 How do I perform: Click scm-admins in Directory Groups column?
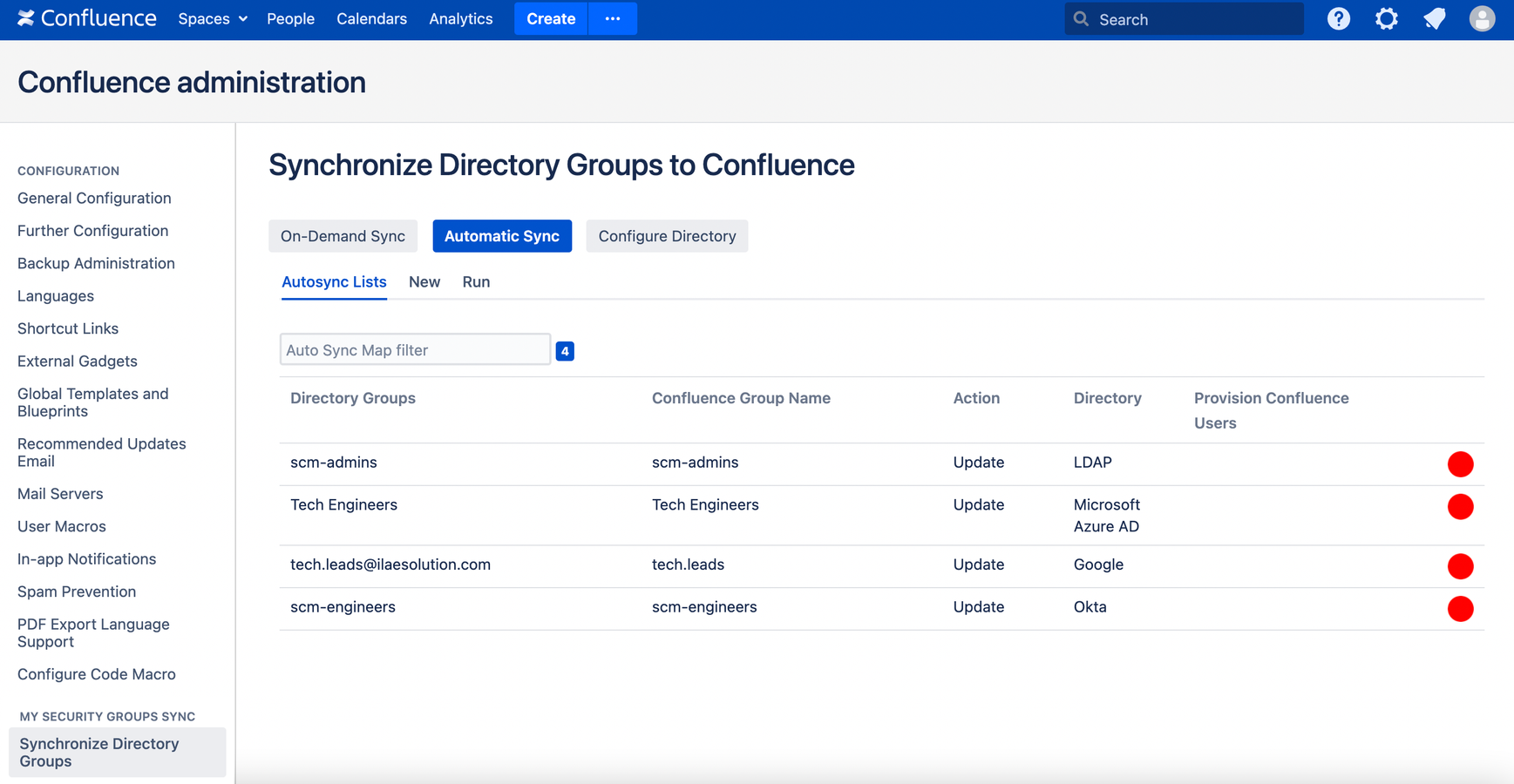tap(334, 463)
